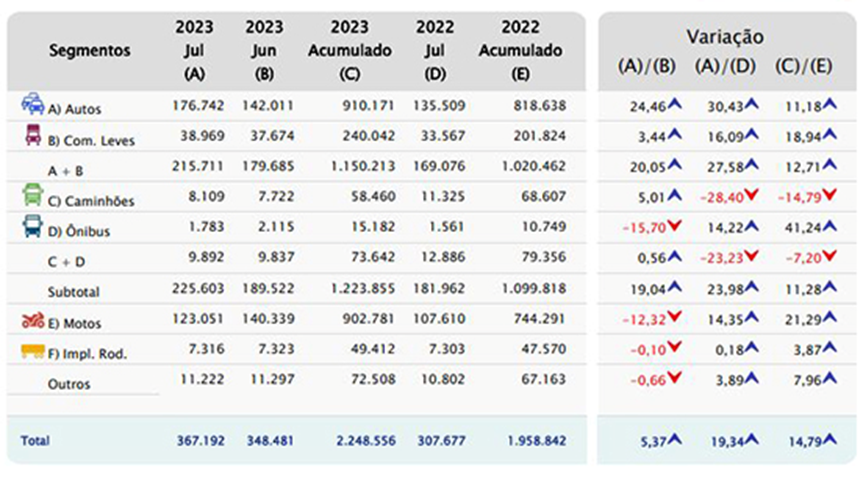
Task: Click the red down arrow beside -15,70
Action: (675, 225)
